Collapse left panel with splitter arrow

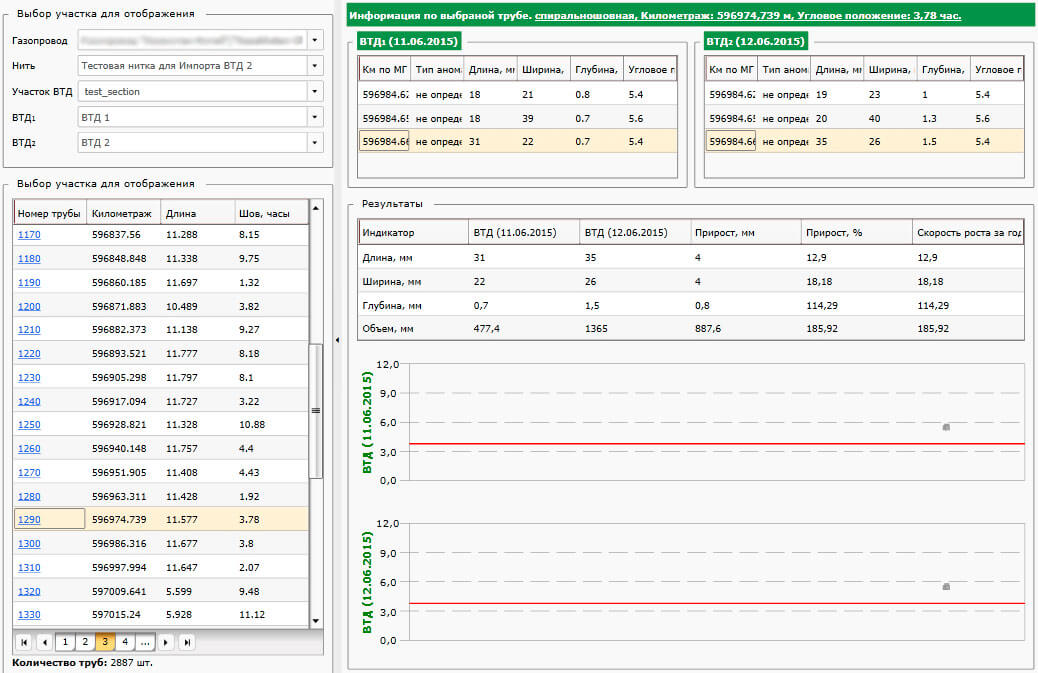[338, 340]
